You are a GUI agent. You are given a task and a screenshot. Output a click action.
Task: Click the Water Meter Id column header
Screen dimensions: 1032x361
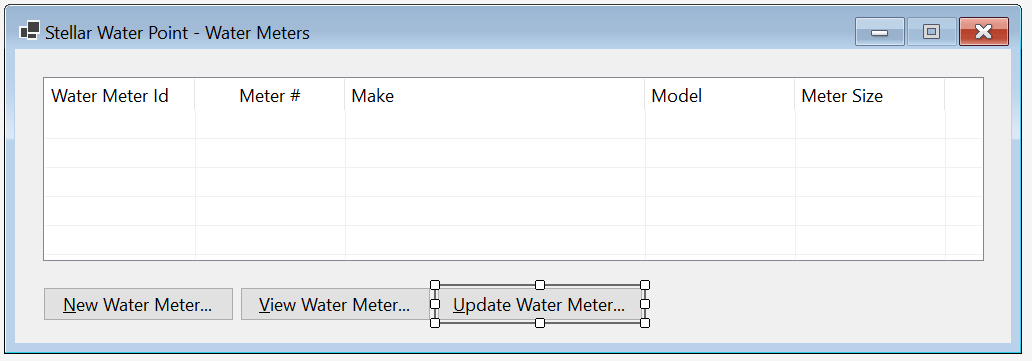[x=119, y=96]
